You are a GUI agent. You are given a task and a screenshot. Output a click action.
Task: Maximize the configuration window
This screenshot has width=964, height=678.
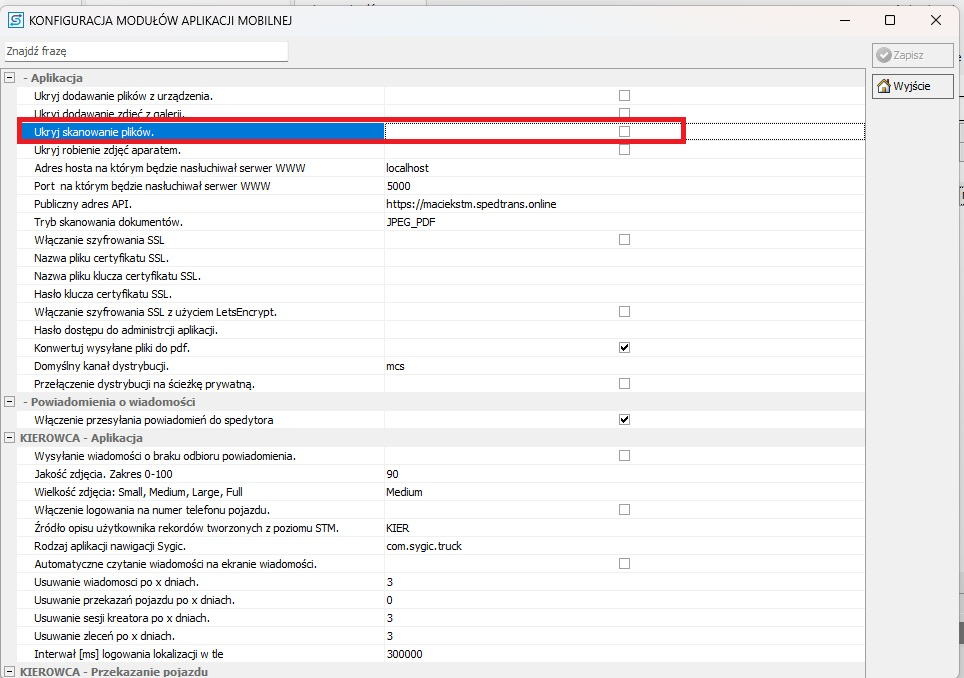(x=890, y=20)
